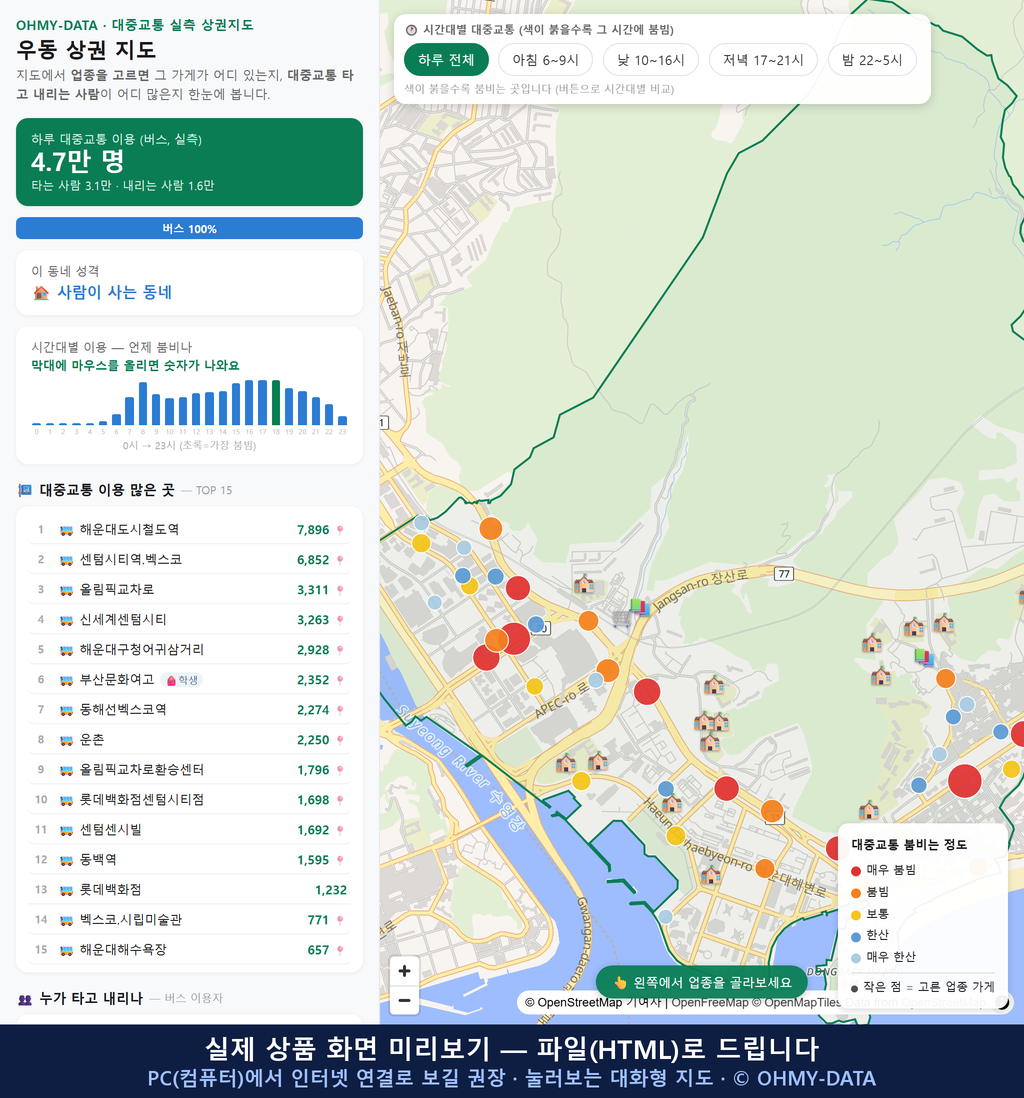Click pin icon for 해운대구청어귀삼거리 row

[340, 650]
